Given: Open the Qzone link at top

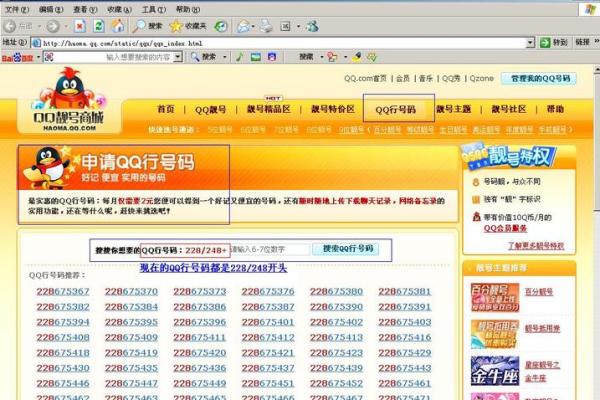Looking at the screenshot, I should click(481, 78).
